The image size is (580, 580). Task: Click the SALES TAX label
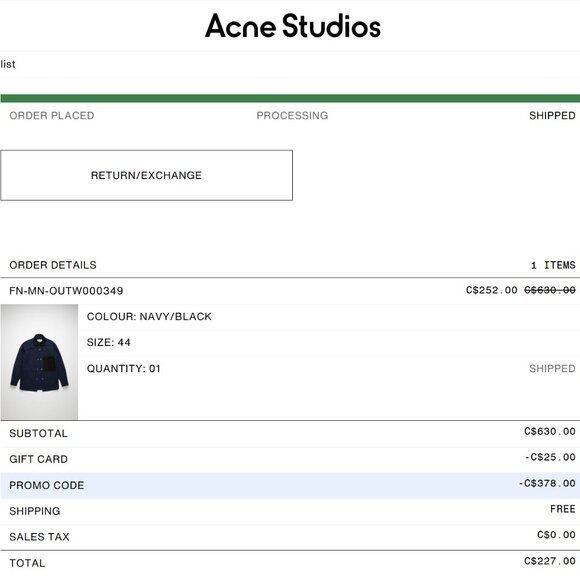pyautogui.click(x=39, y=537)
